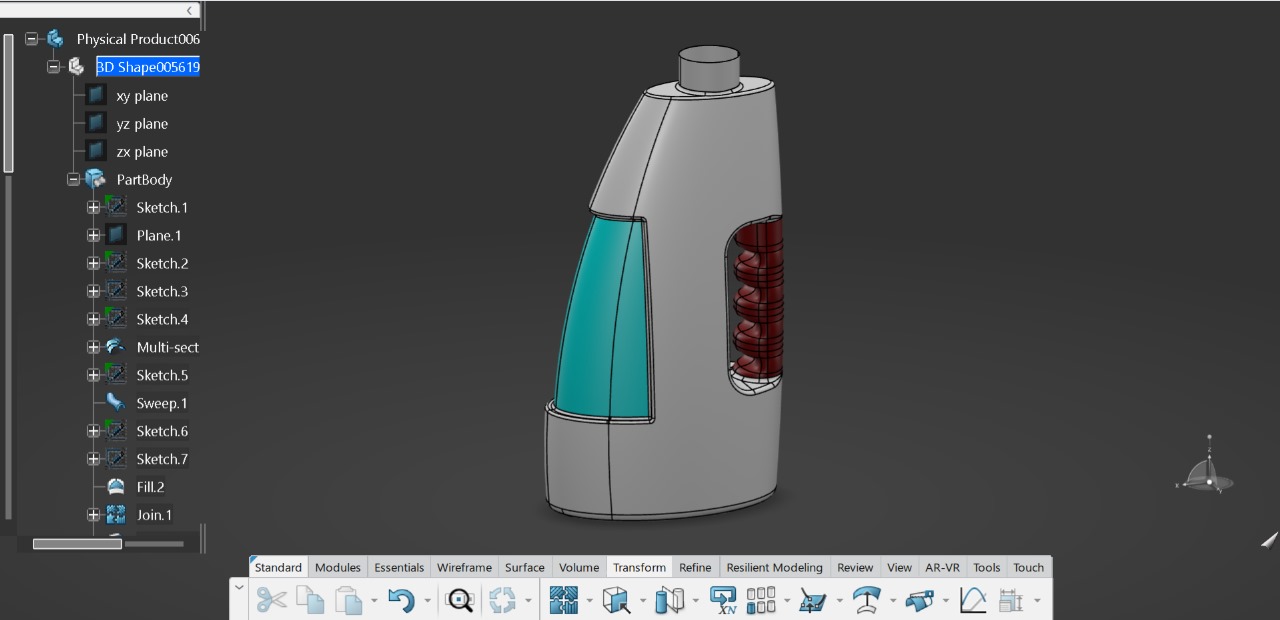Collapse the action bar with chevron

coord(239,588)
